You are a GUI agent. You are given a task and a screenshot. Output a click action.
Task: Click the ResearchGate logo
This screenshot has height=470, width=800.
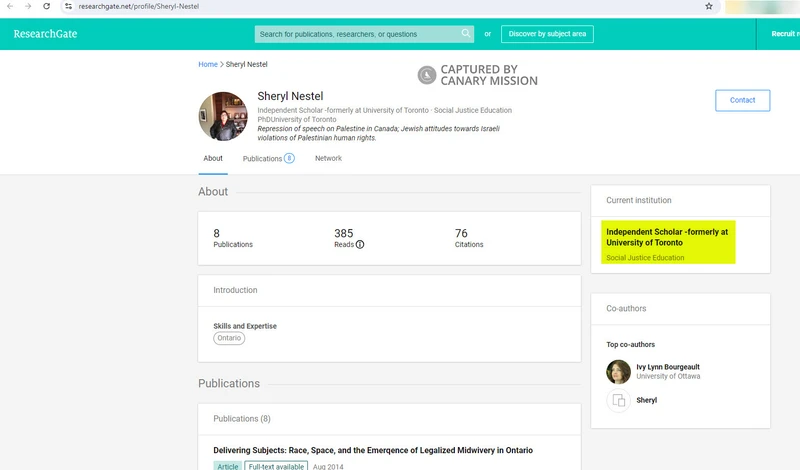tap(45, 34)
